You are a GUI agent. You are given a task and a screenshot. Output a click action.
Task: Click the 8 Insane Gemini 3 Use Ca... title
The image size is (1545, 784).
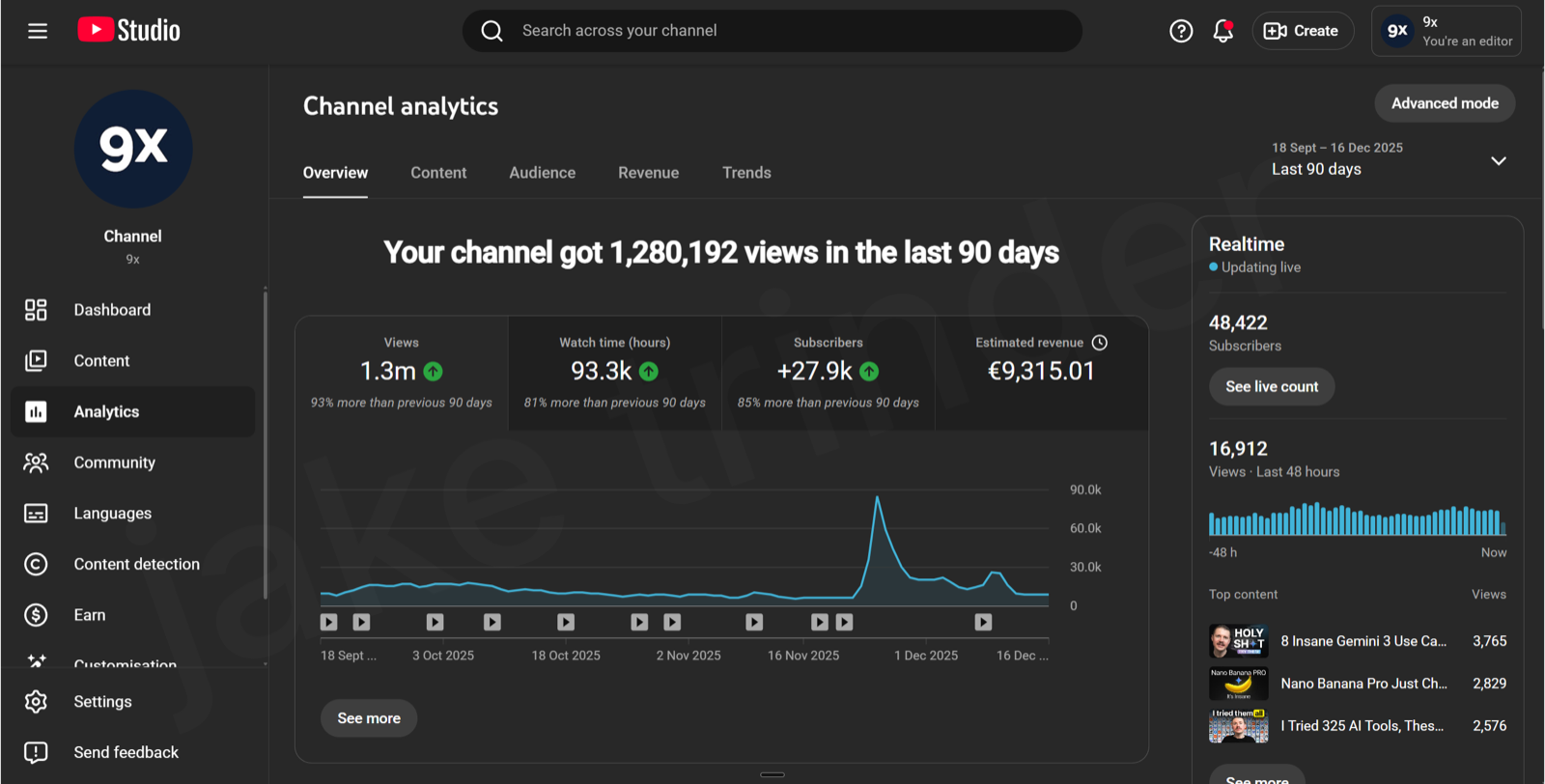pos(1363,641)
